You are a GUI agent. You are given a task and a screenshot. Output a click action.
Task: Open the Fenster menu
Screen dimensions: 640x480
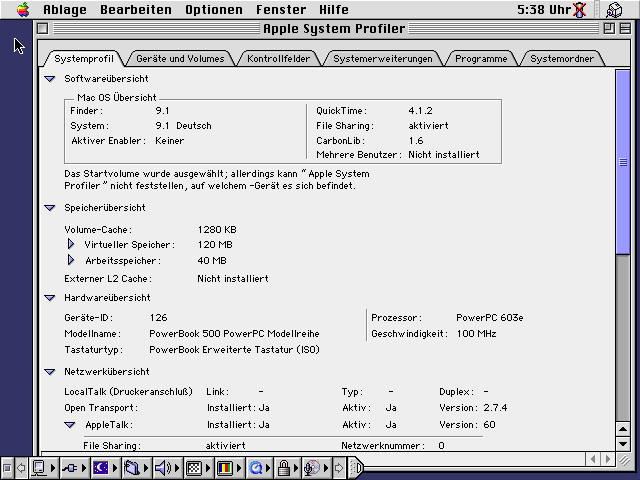tap(281, 9)
